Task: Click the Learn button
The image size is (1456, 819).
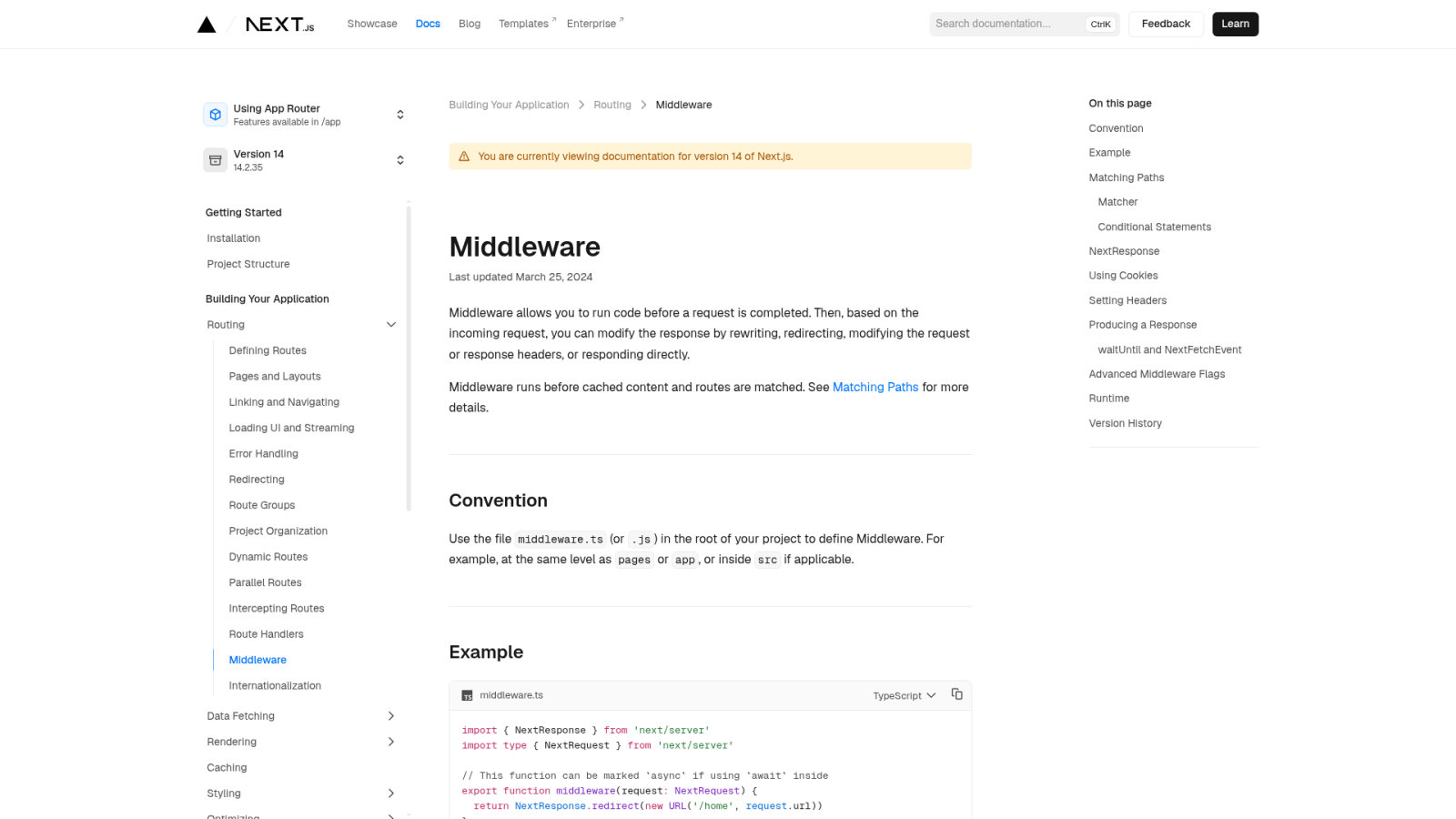Action: click(x=1235, y=24)
